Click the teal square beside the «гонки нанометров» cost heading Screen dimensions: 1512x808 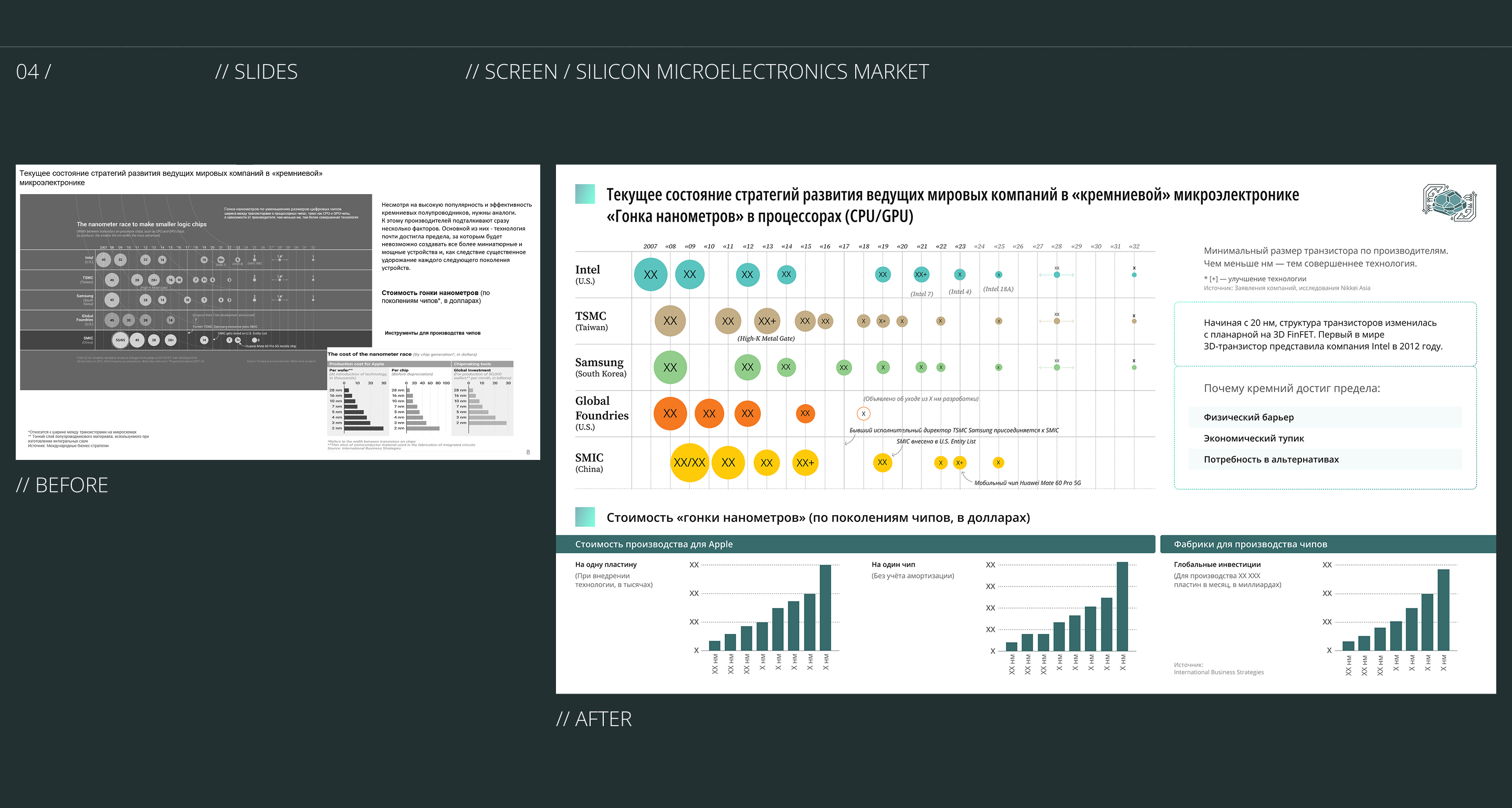pyautogui.click(x=585, y=517)
